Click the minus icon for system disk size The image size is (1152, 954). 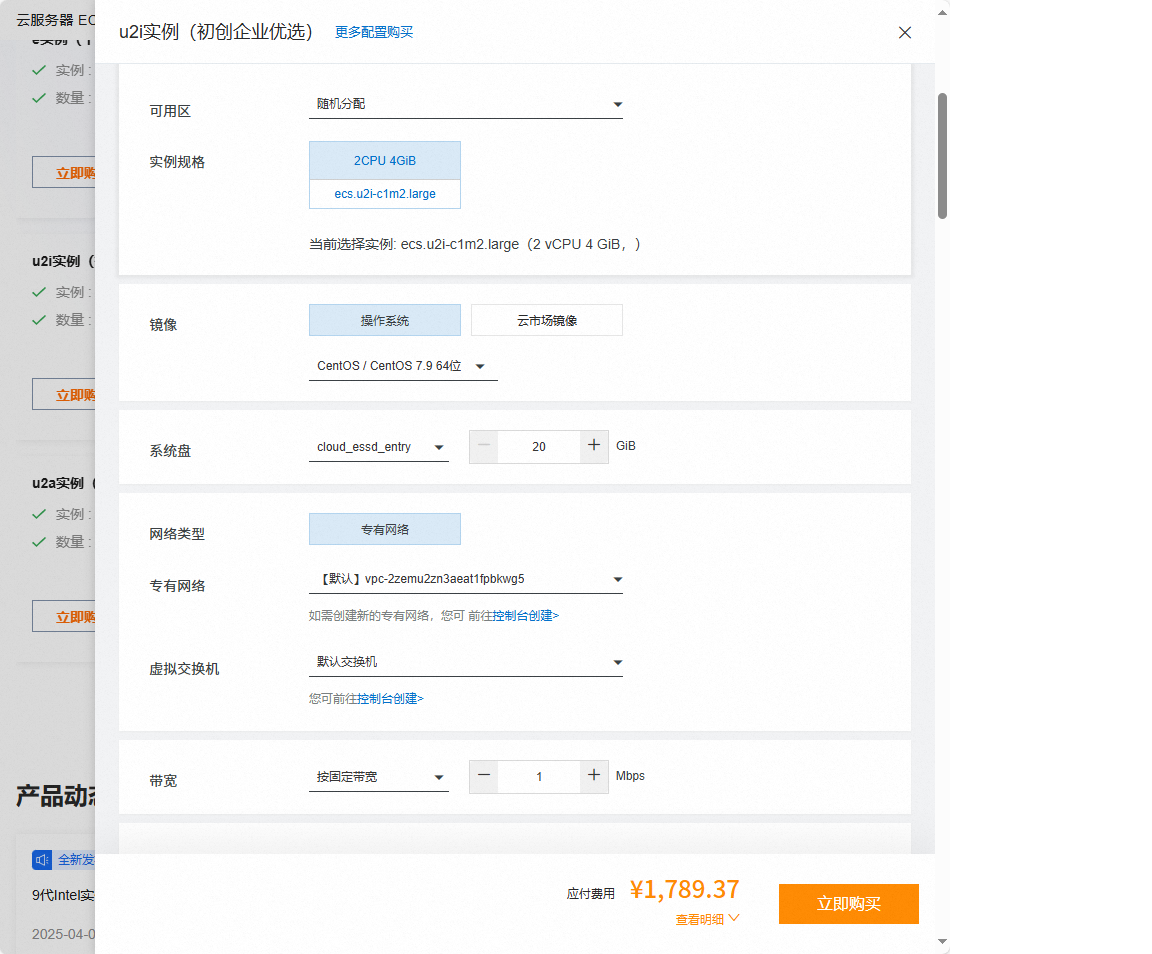tap(484, 446)
